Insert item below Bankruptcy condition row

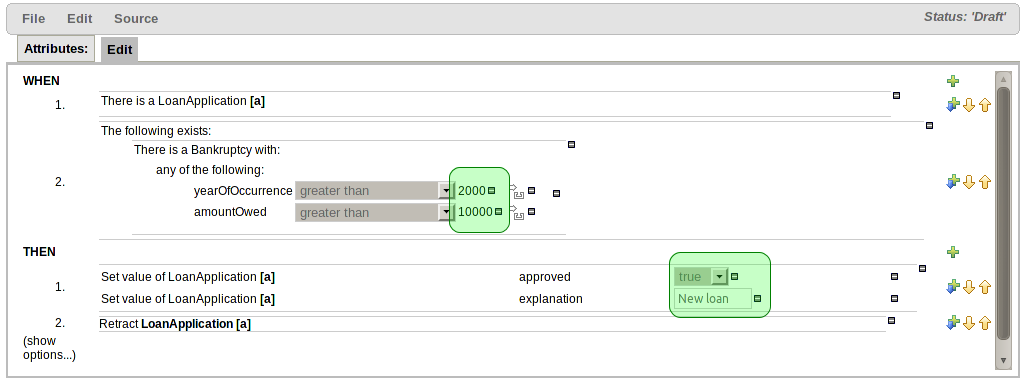(952, 182)
